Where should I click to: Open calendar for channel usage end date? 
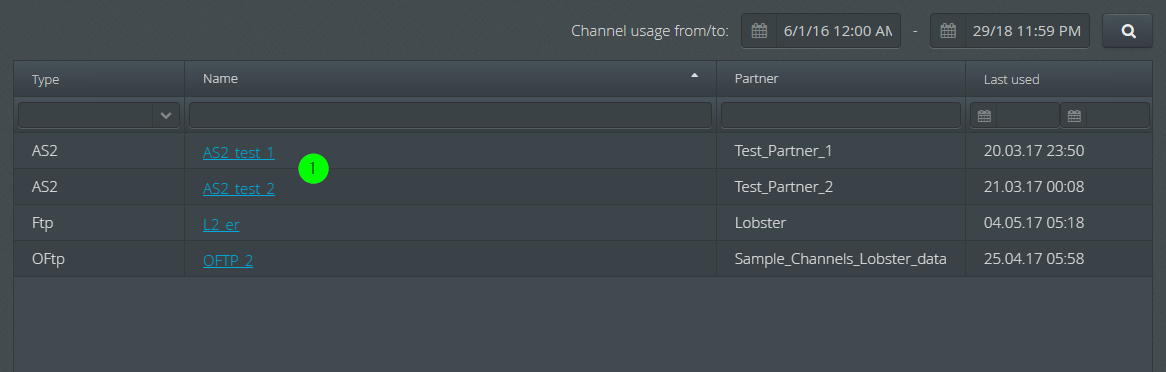(947, 31)
